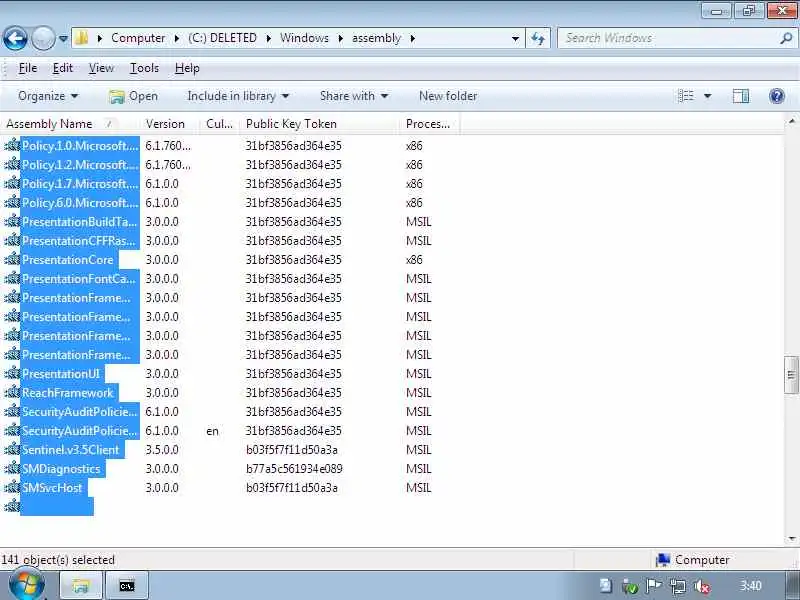Sort by the Processor column header
Image resolution: width=800 pixels, height=600 pixels.
pos(430,124)
